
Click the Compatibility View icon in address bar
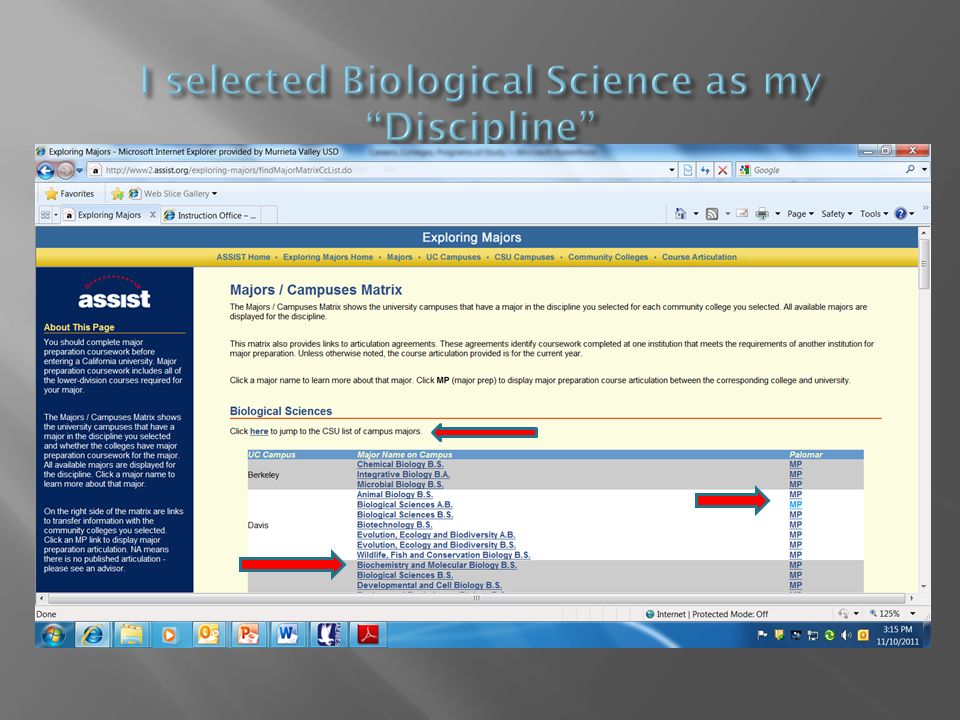(688, 170)
